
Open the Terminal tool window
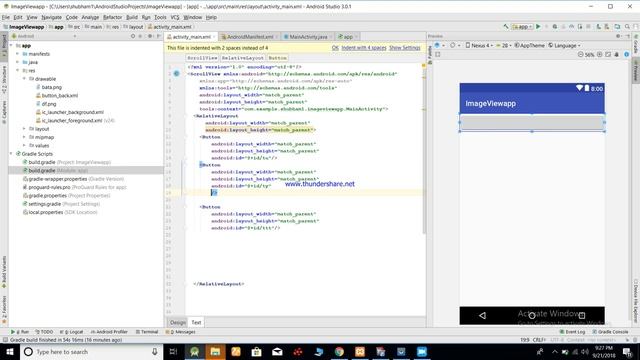pyautogui.click(x=147, y=332)
